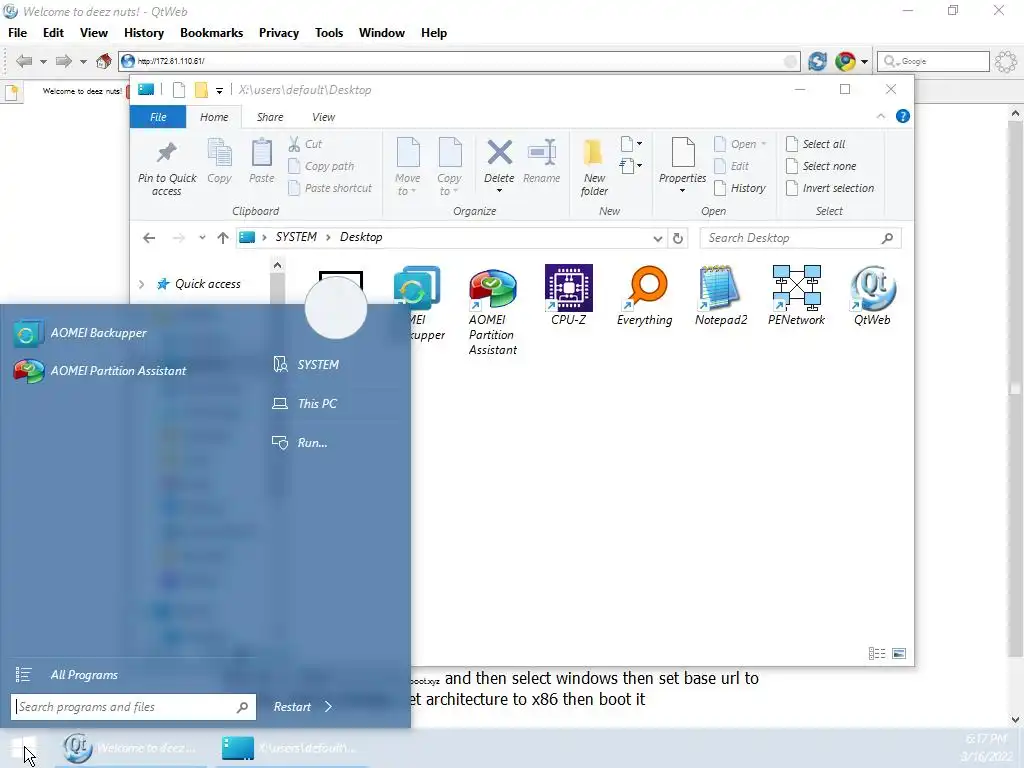Click the Restart button in start menu

[x=292, y=707]
